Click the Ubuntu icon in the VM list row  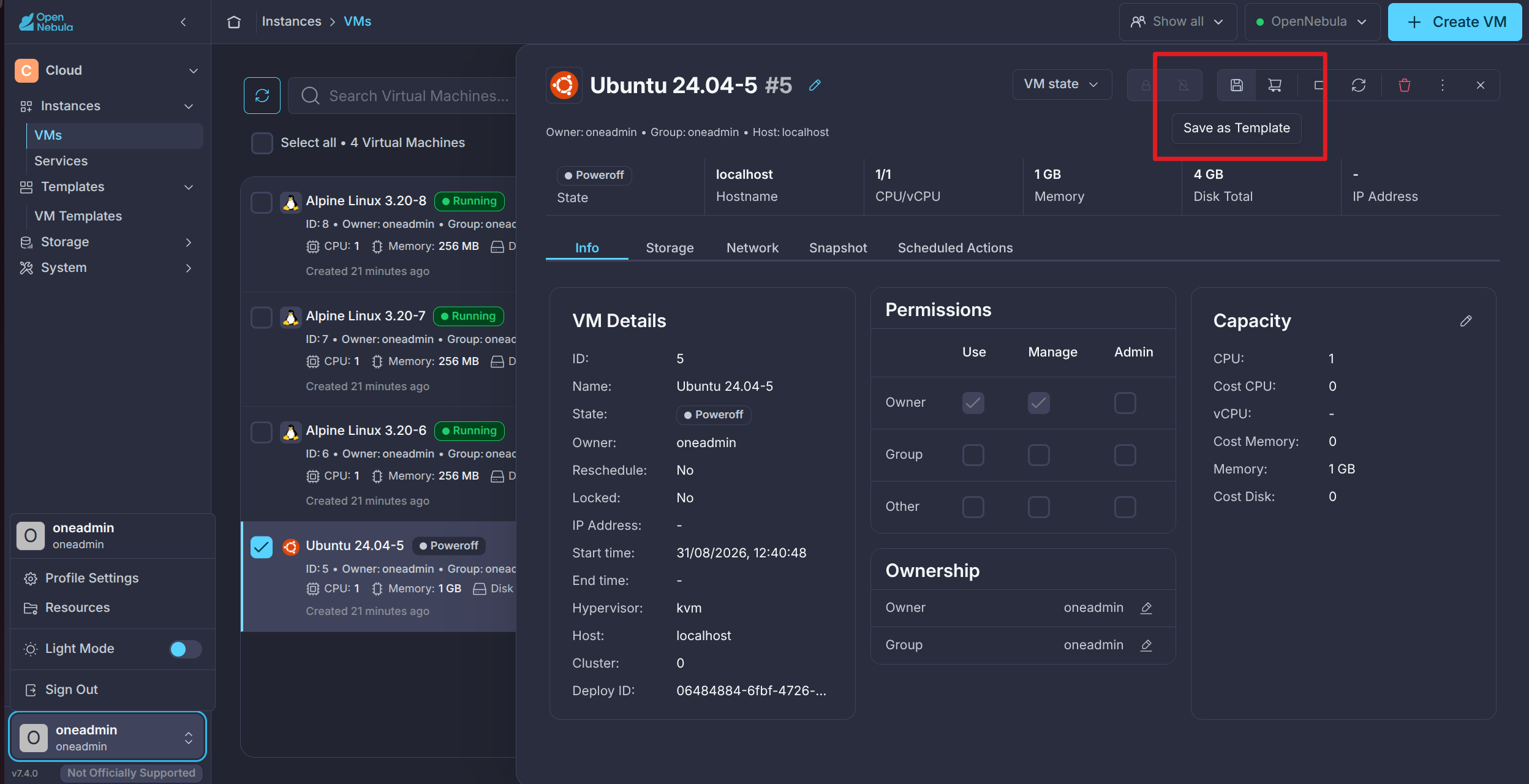(x=290, y=546)
